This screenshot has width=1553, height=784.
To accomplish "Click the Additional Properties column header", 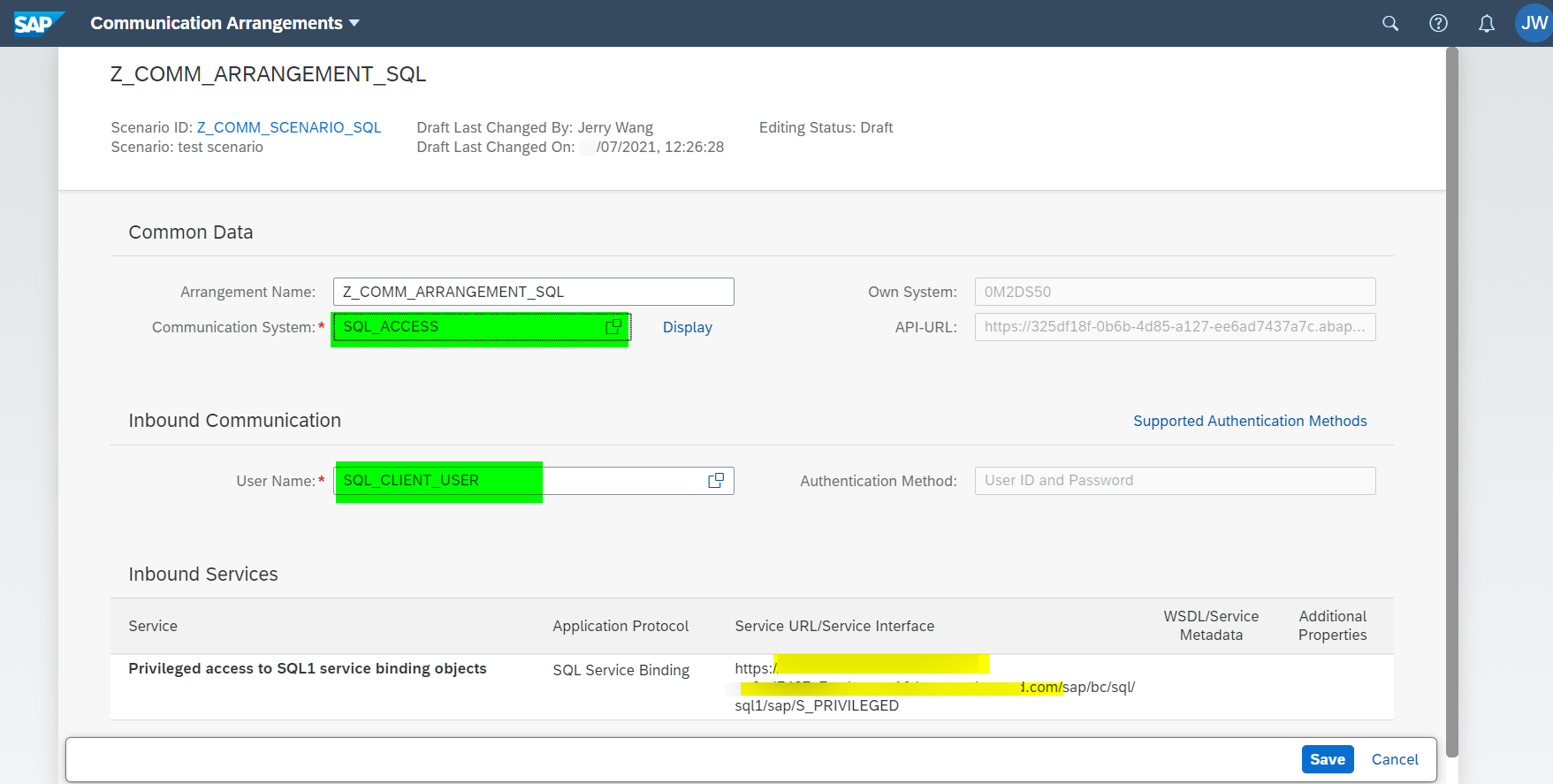I will pyautogui.click(x=1332, y=626).
